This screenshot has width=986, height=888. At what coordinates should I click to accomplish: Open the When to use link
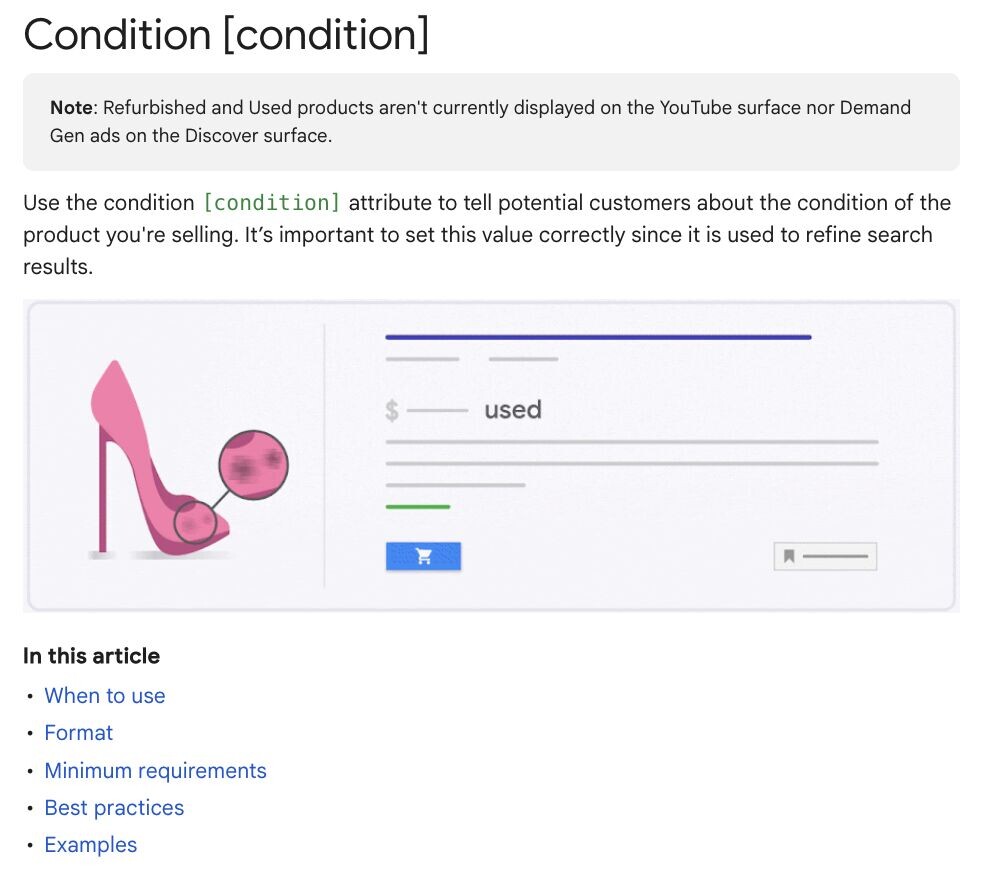[105, 696]
